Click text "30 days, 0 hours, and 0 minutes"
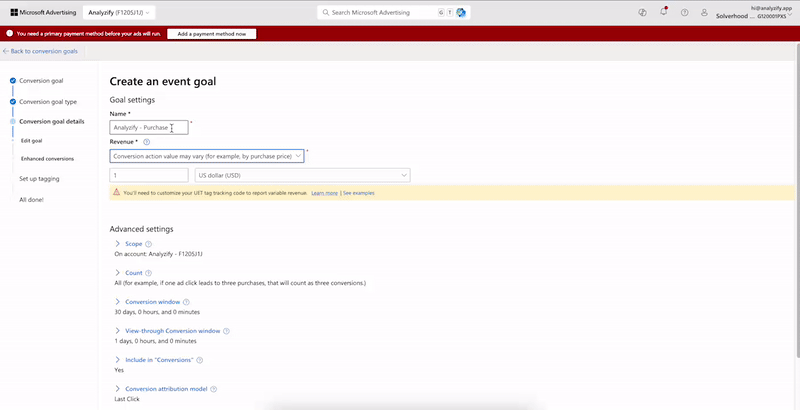Image resolution: width=800 pixels, height=410 pixels. coord(157,312)
